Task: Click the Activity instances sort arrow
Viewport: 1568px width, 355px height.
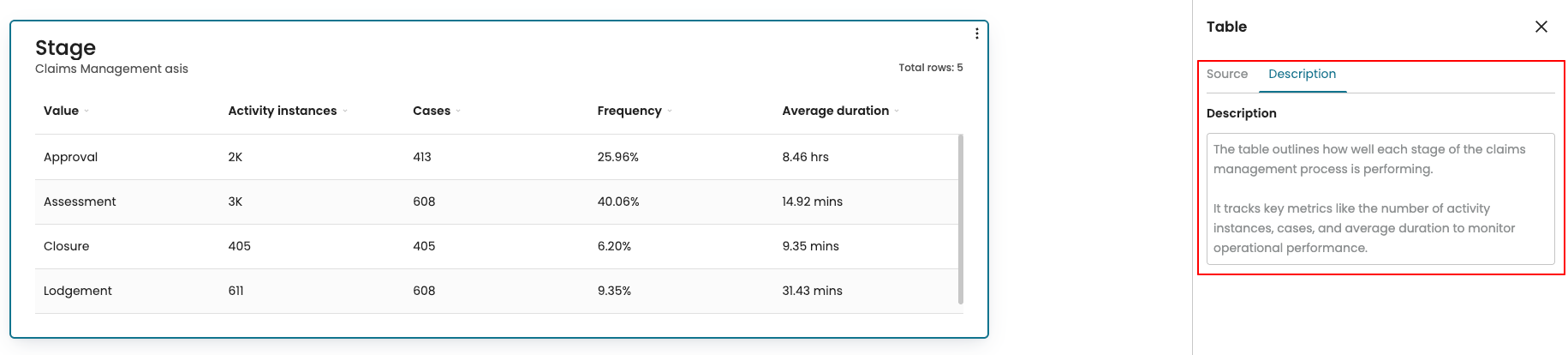Action: [x=345, y=111]
